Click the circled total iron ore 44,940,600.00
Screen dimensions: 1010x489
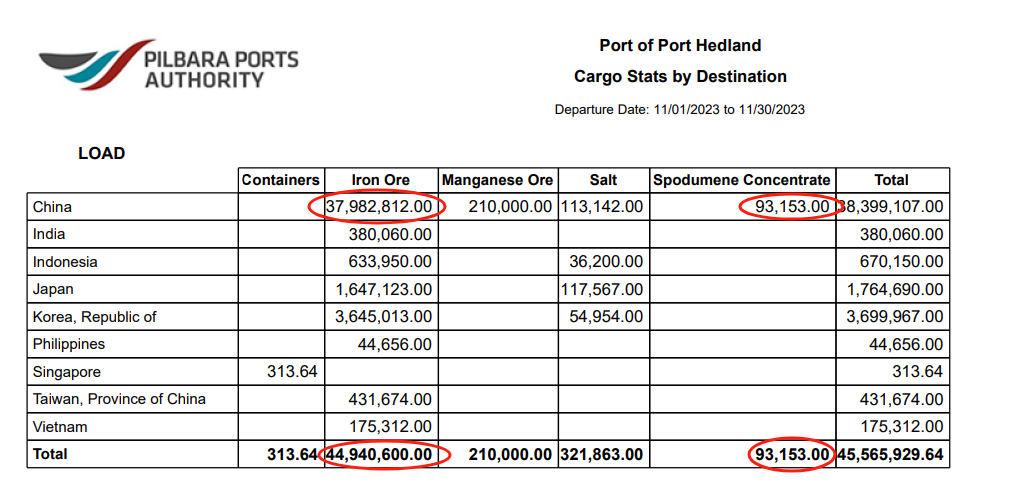(383, 454)
